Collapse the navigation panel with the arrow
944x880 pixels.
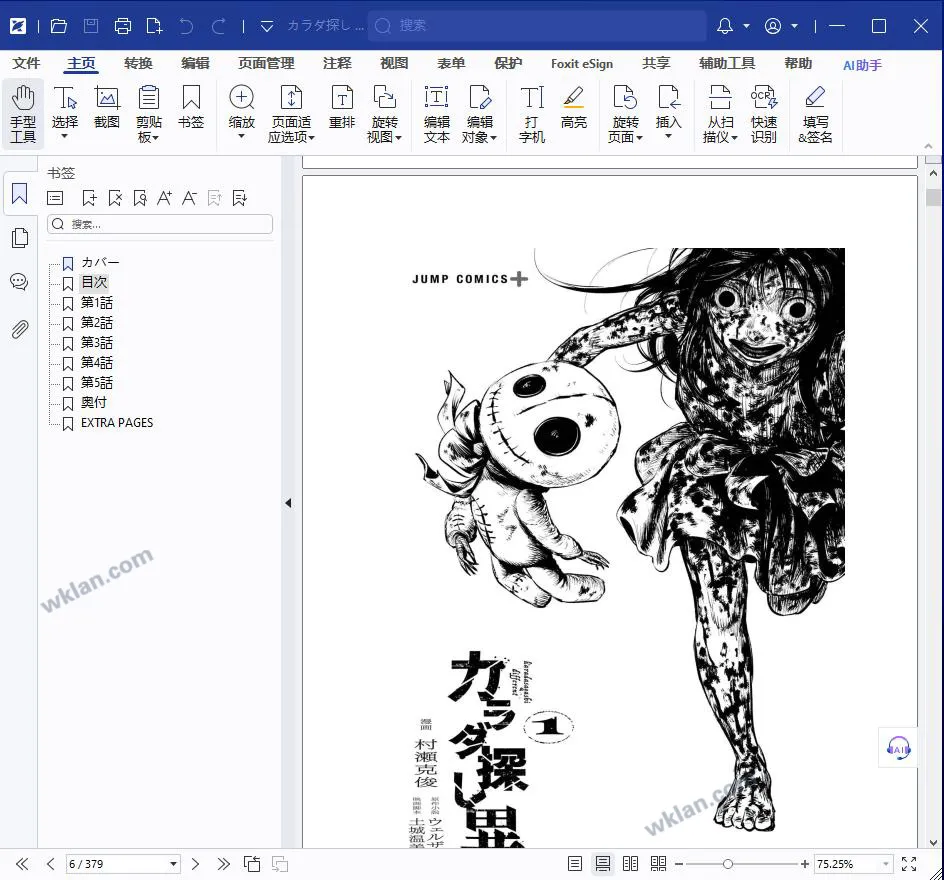[288, 503]
